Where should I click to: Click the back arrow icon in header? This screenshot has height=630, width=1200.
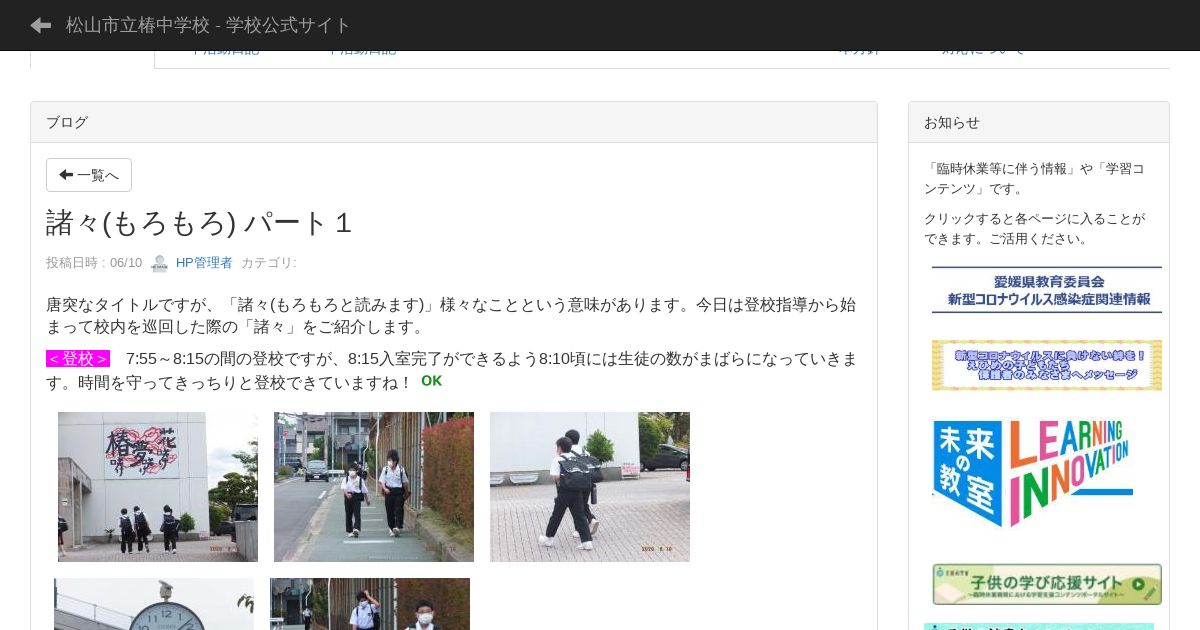coord(41,25)
